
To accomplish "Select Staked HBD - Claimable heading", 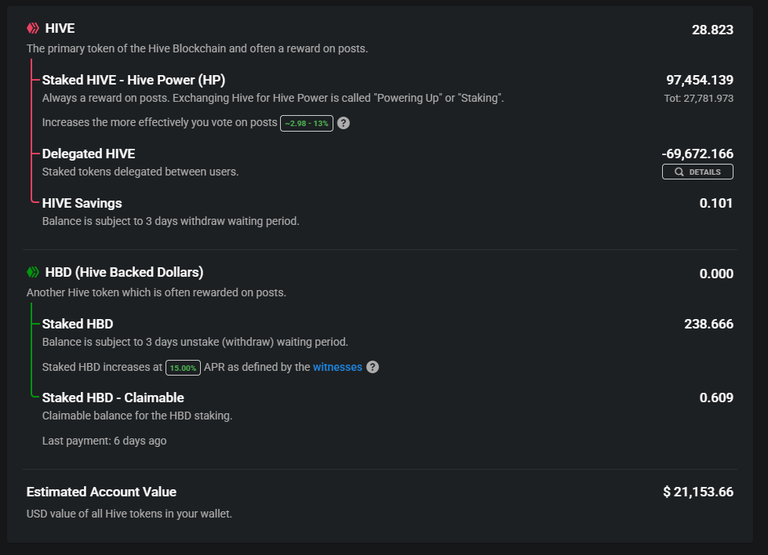I will [113, 397].
